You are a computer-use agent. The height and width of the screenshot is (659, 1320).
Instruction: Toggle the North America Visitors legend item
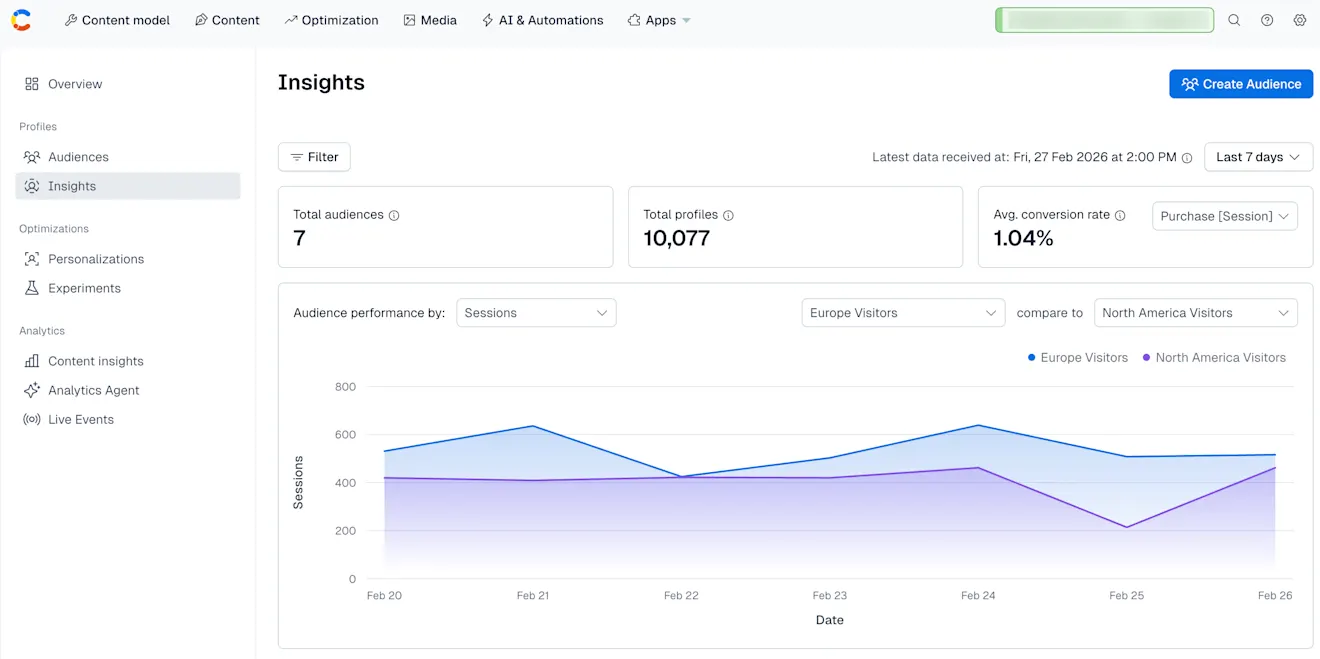click(x=1214, y=357)
